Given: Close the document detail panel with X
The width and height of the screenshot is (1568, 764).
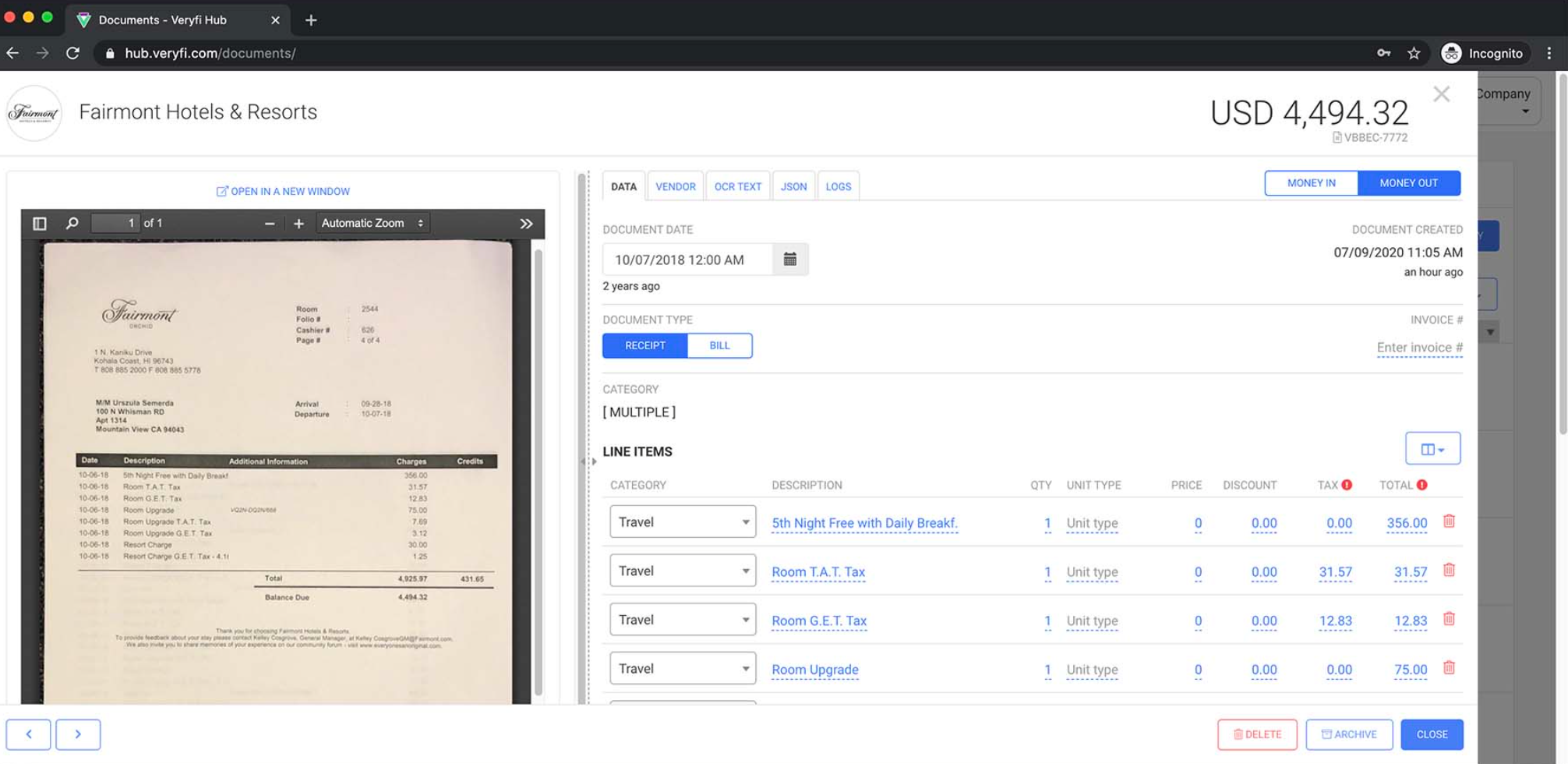Looking at the screenshot, I should pyautogui.click(x=1442, y=94).
